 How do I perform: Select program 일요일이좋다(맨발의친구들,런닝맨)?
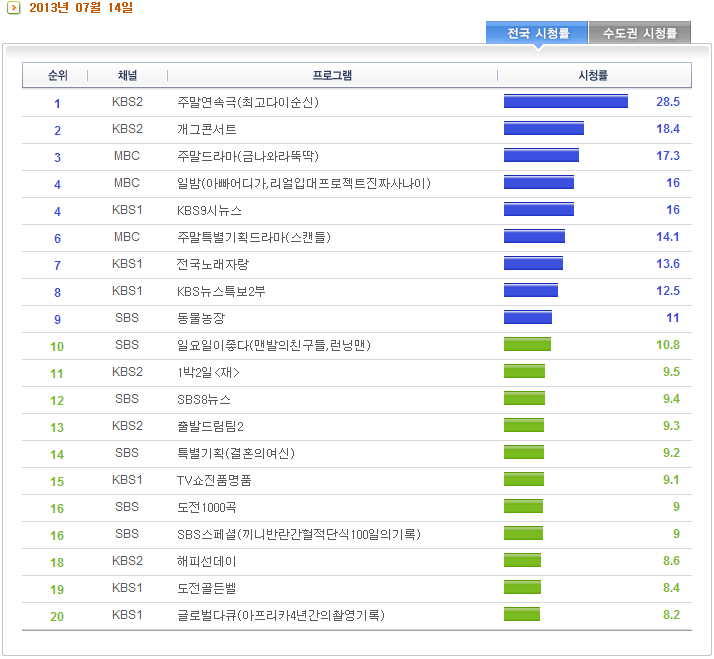point(274,345)
